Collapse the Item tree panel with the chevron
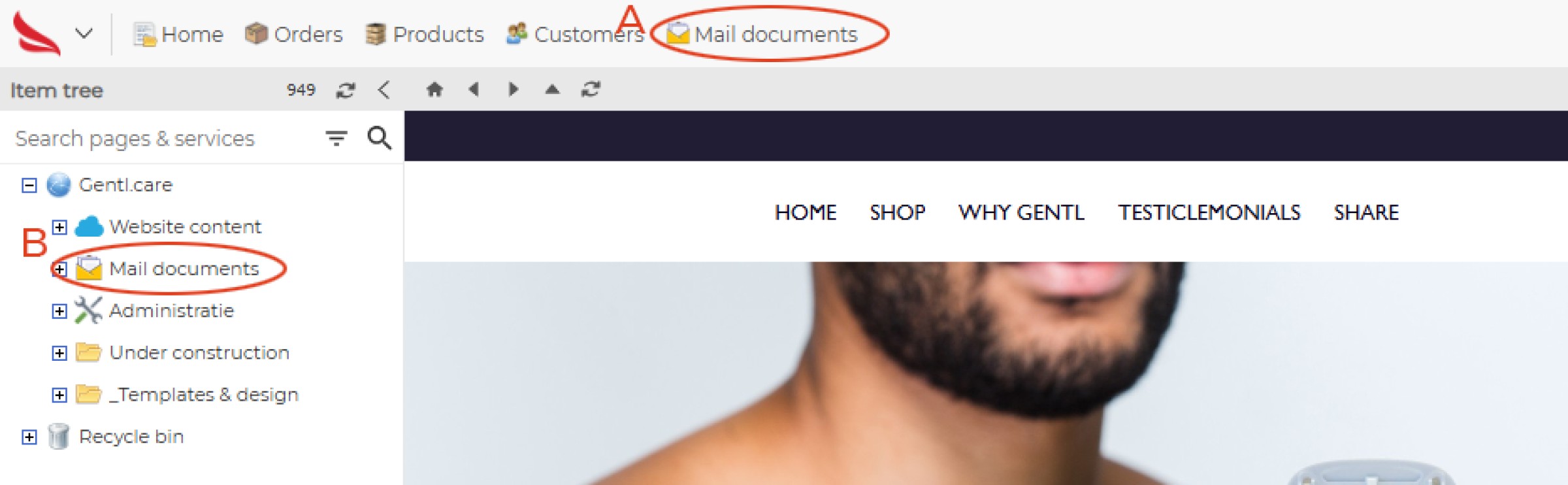 [385, 90]
